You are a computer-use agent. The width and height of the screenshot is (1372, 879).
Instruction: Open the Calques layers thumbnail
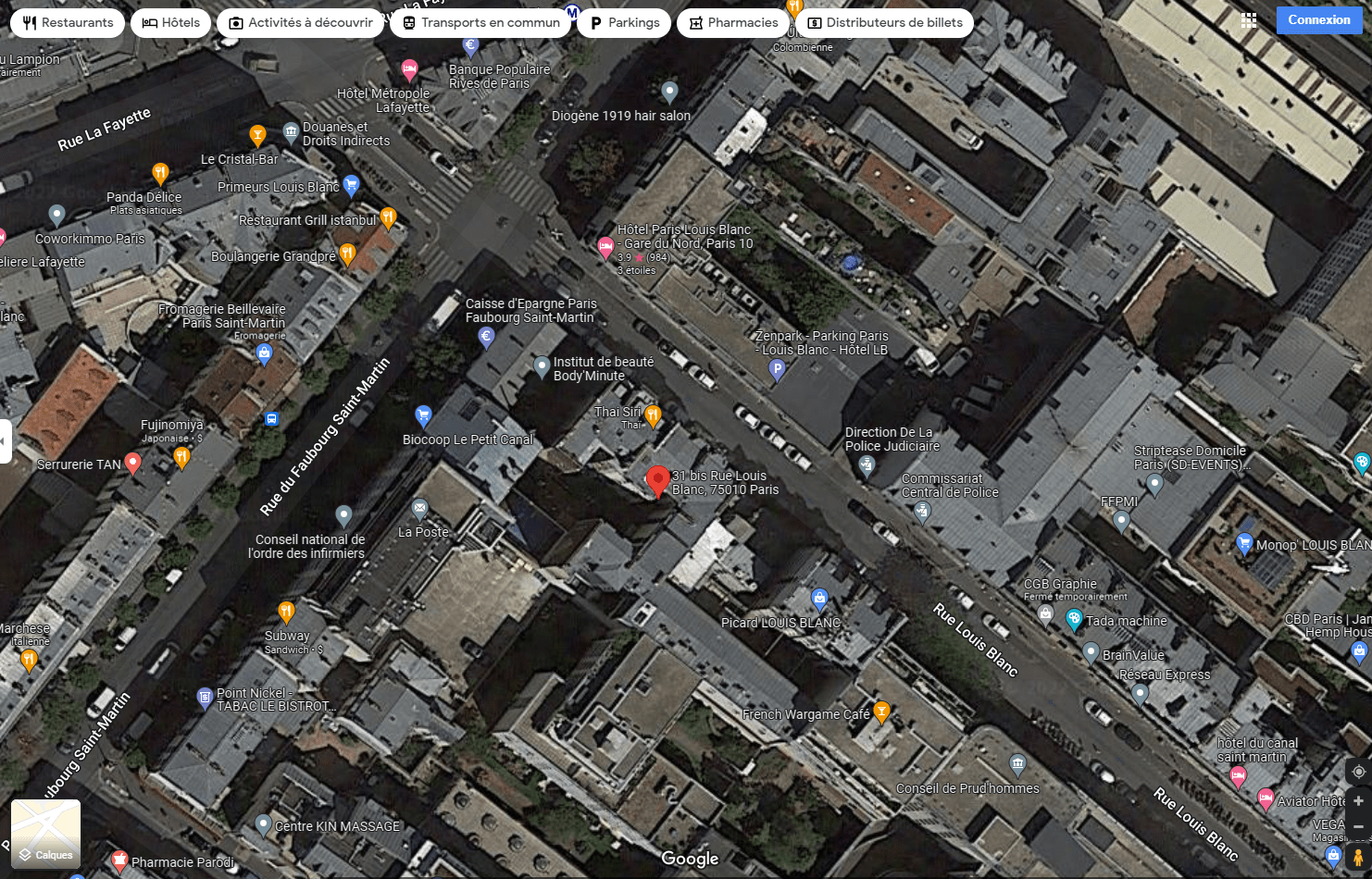(46, 834)
